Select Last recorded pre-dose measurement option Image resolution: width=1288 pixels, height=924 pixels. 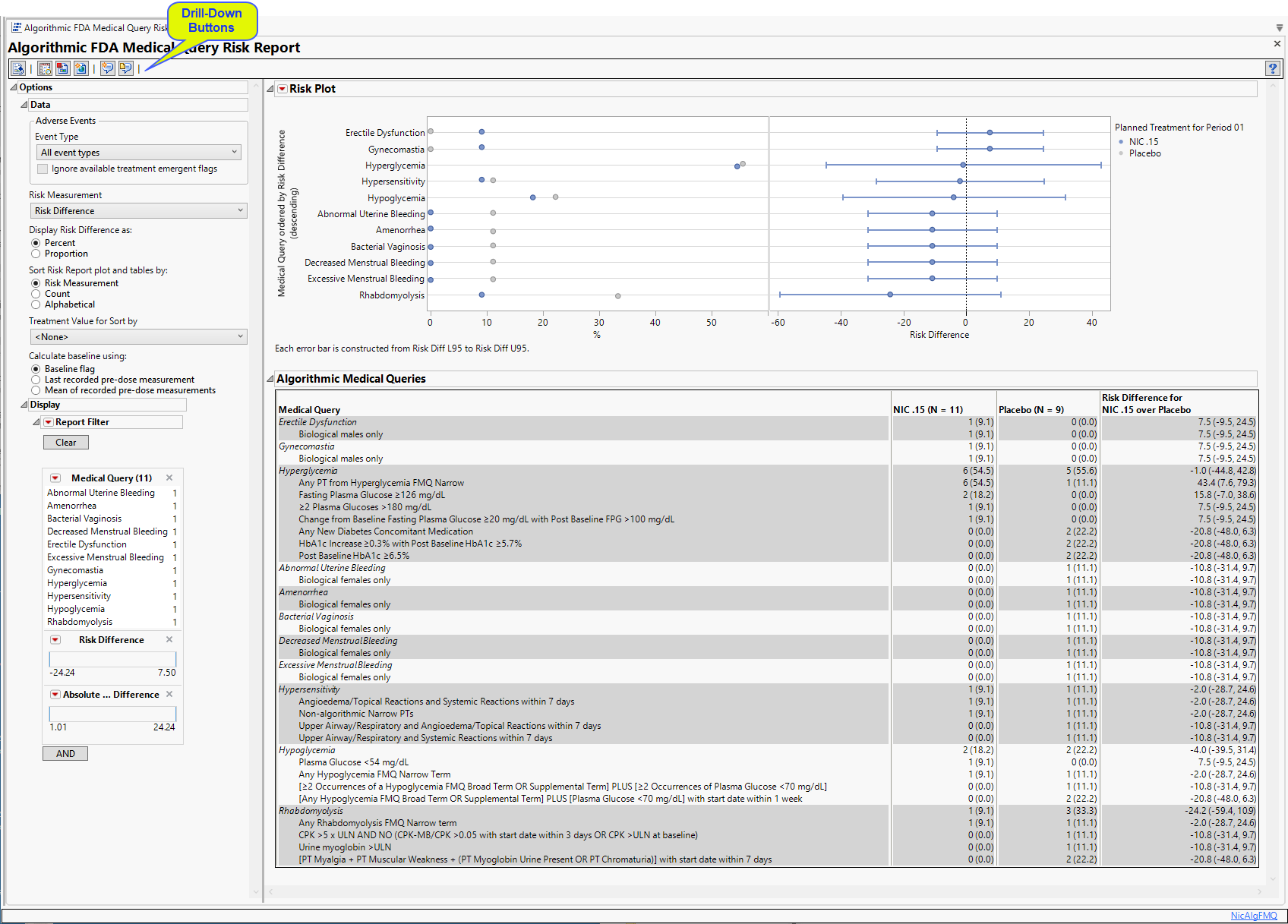point(36,380)
